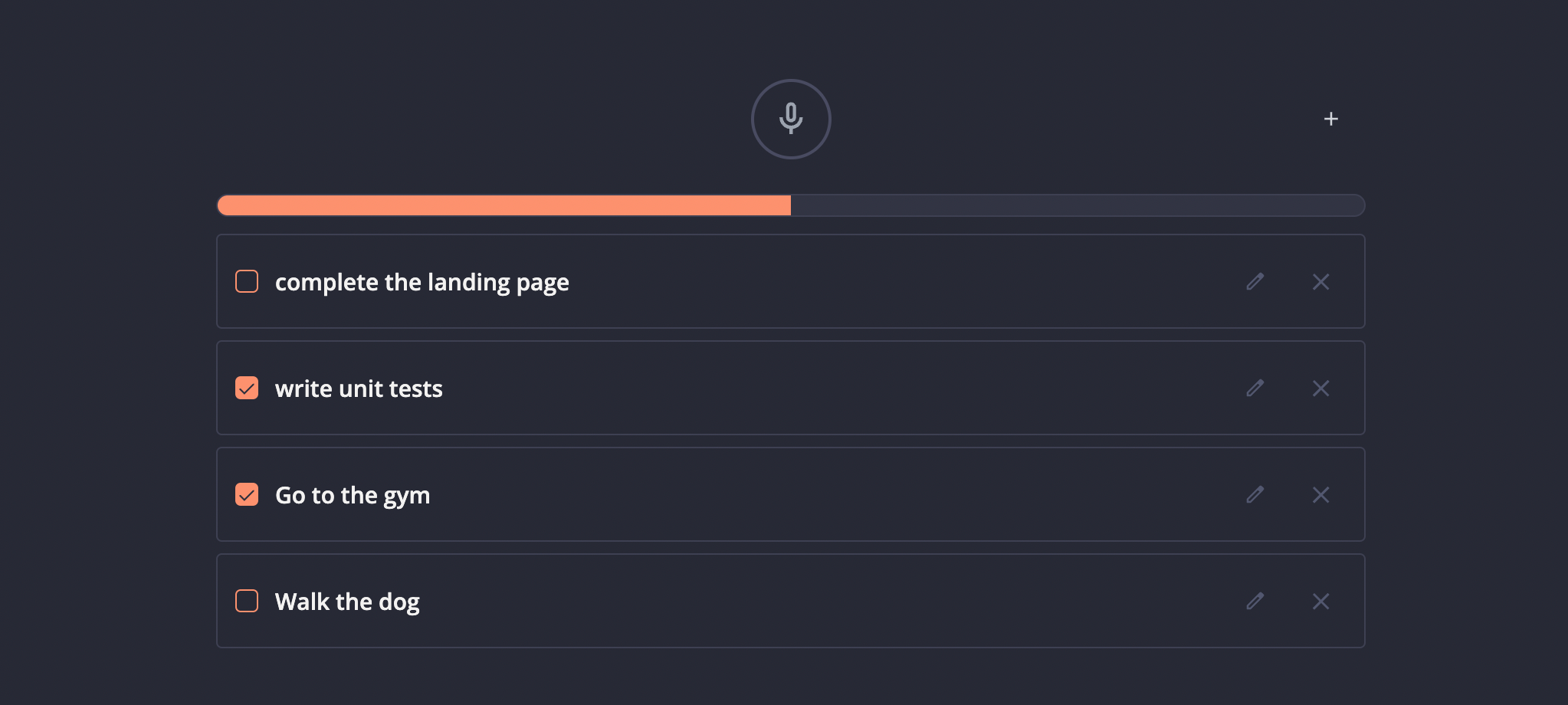
Task: Delete the 'complete the landing page' task
Action: coord(1322,282)
